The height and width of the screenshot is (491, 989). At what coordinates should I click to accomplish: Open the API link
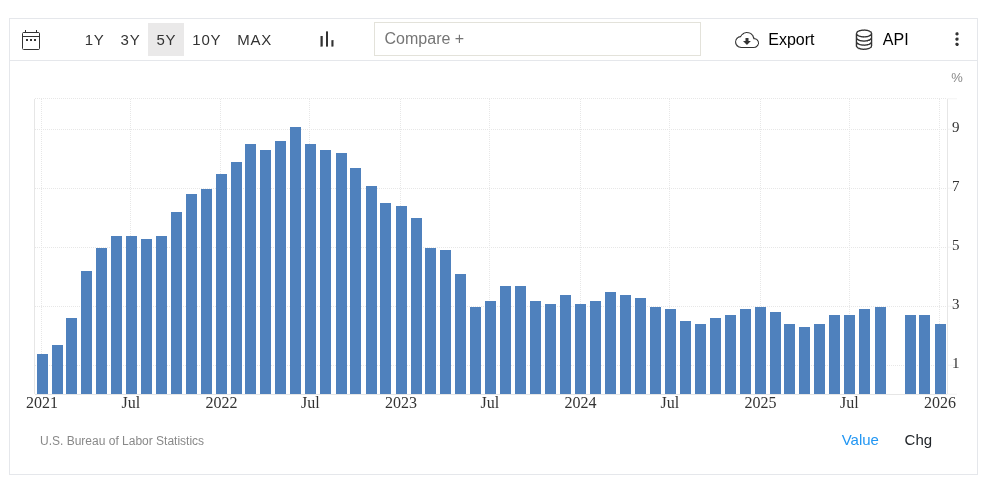coord(895,40)
